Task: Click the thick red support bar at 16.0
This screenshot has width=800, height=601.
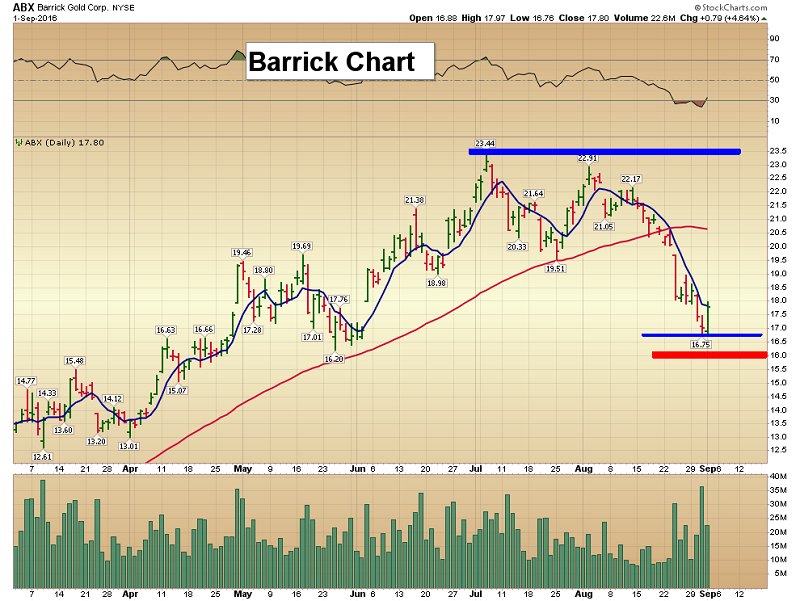Action: point(710,355)
